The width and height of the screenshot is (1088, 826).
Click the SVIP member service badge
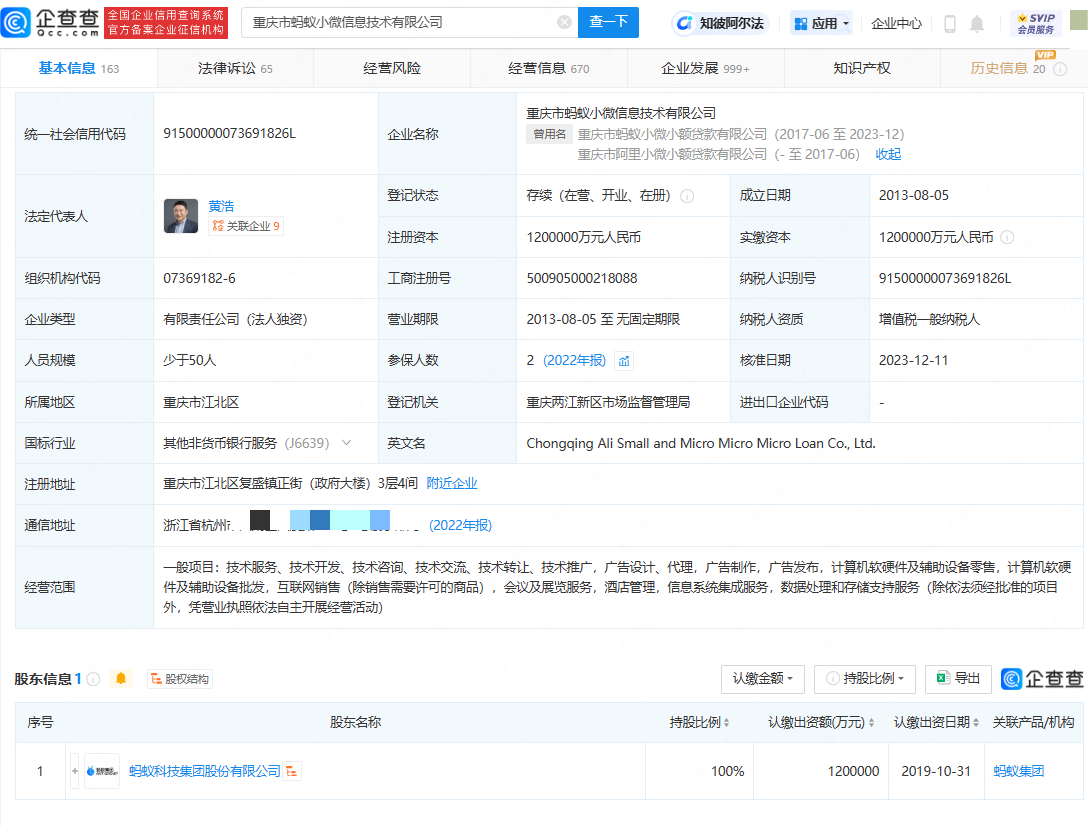pyautogui.click(x=1036, y=23)
